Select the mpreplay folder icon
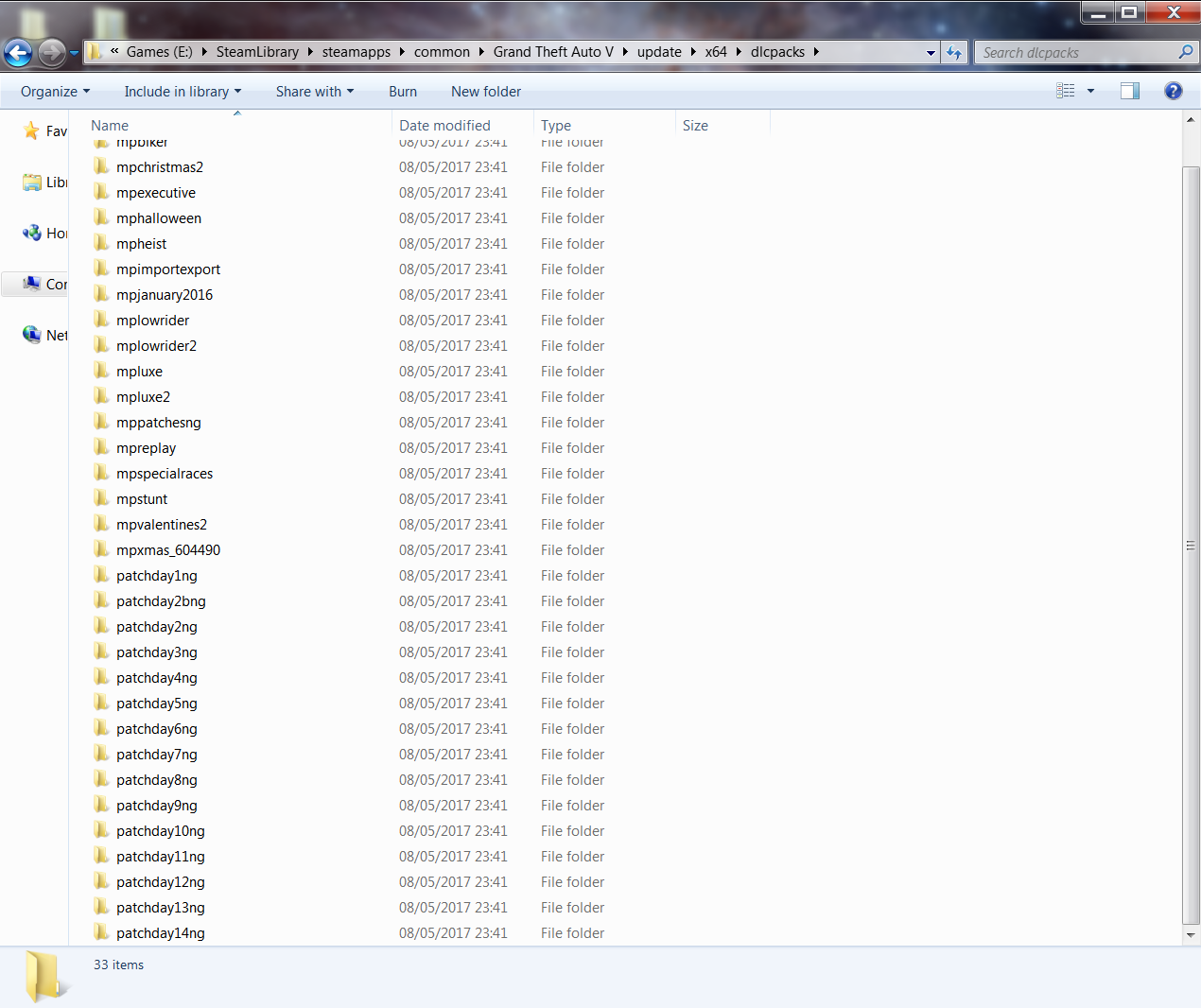 point(102,447)
